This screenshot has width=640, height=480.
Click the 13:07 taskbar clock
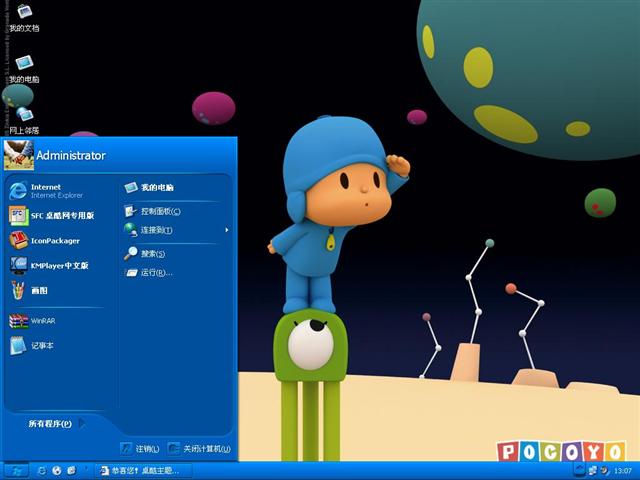tap(622, 471)
